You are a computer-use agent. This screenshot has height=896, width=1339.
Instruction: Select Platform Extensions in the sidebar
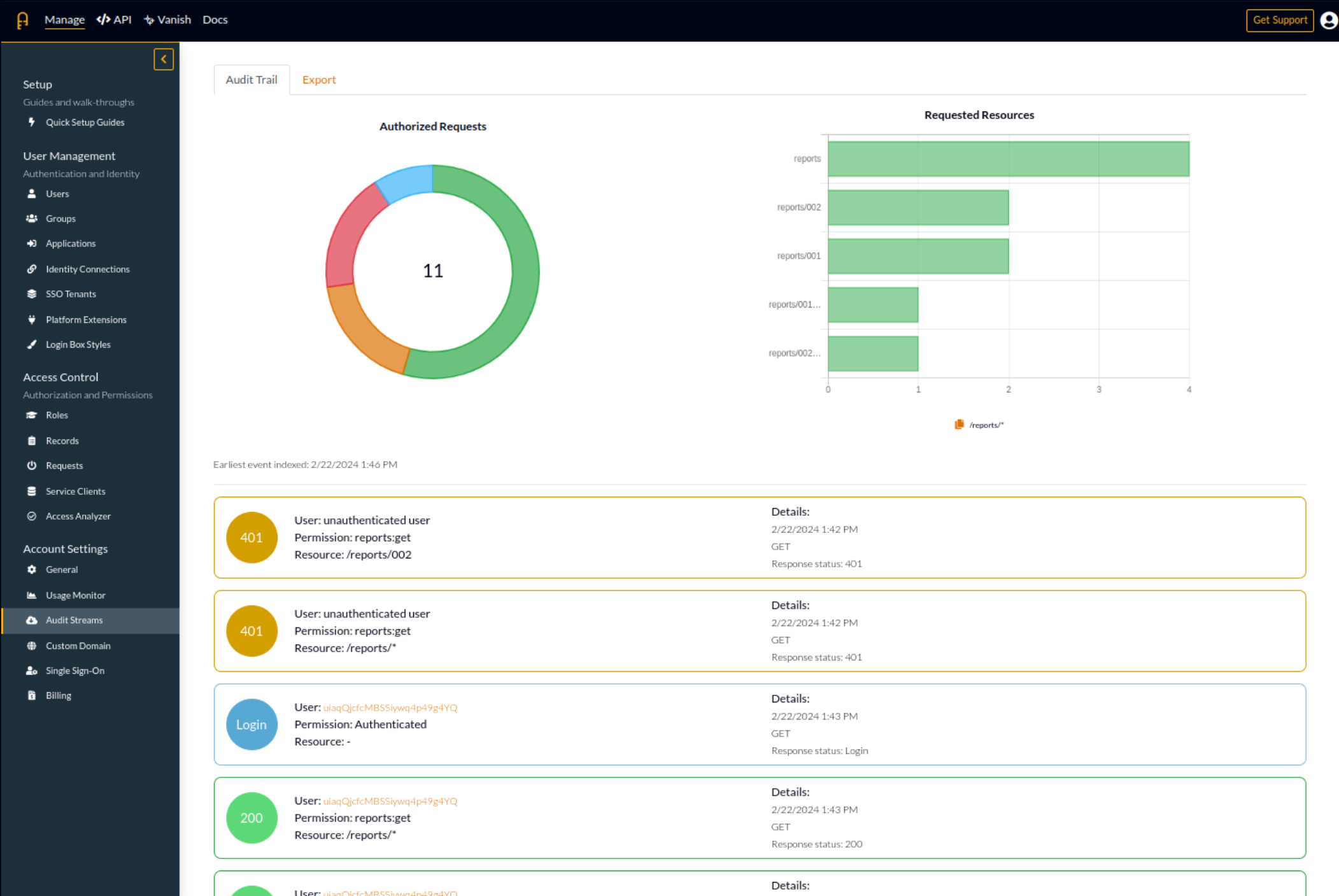point(85,319)
